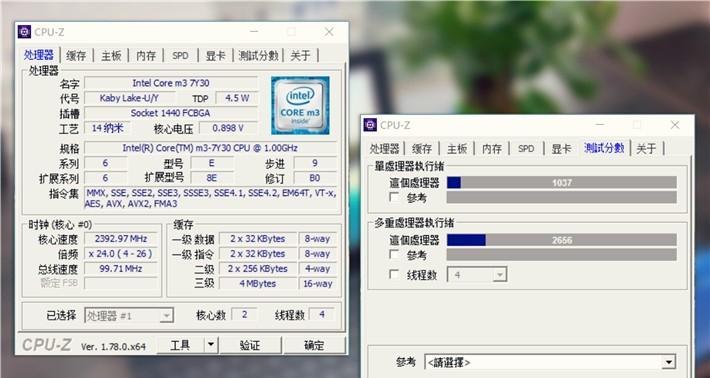Click the TDP value 4.5 W
Image resolution: width=710 pixels, height=378 pixels.
[237, 98]
